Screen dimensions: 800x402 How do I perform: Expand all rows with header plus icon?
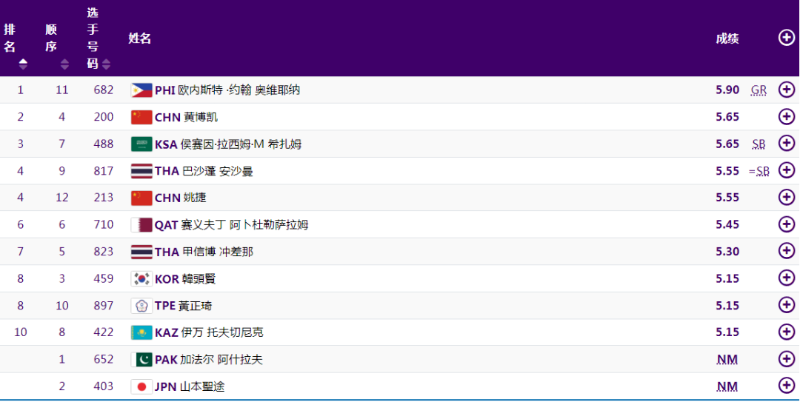[786, 38]
